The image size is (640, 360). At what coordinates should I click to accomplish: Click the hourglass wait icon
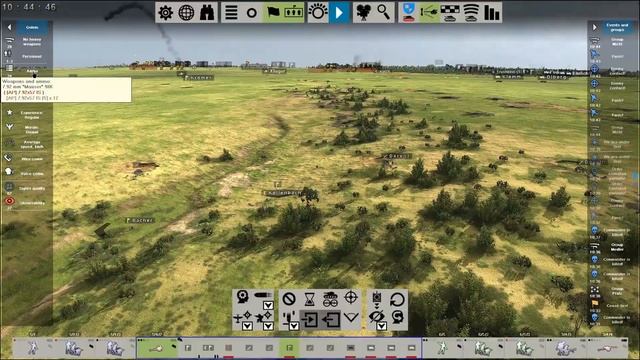coord(310,299)
